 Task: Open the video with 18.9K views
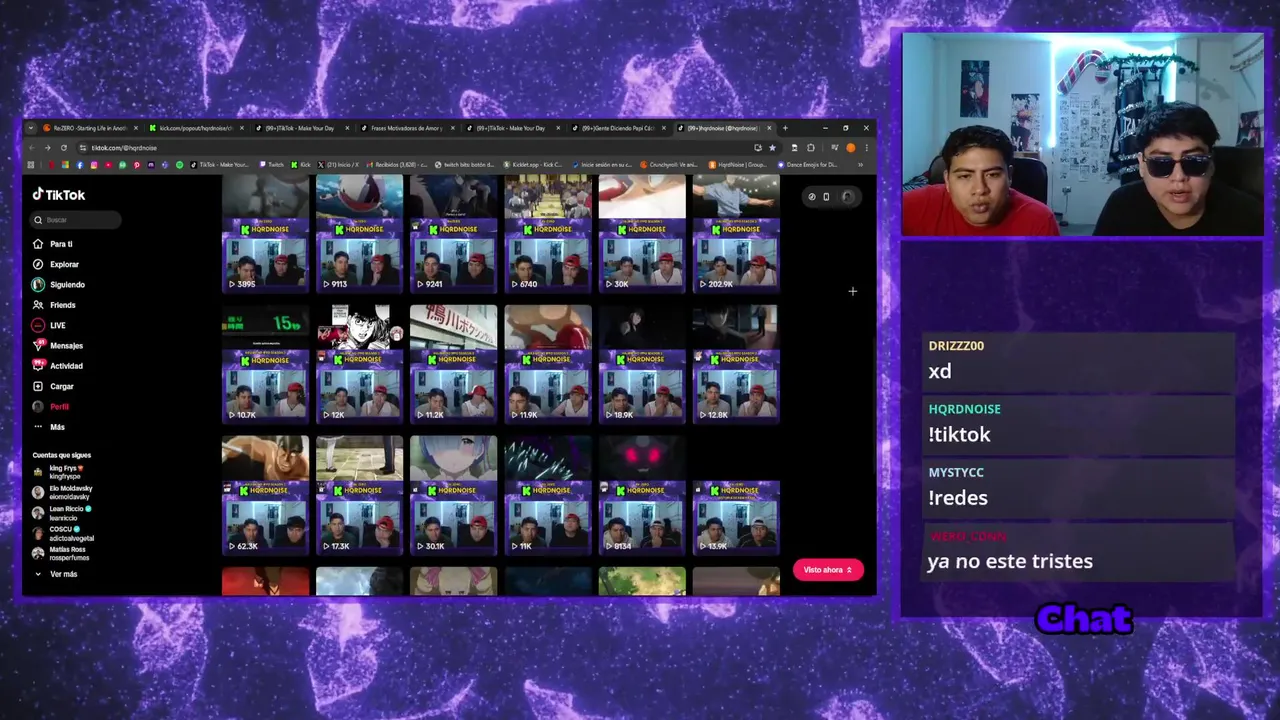pos(642,364)
